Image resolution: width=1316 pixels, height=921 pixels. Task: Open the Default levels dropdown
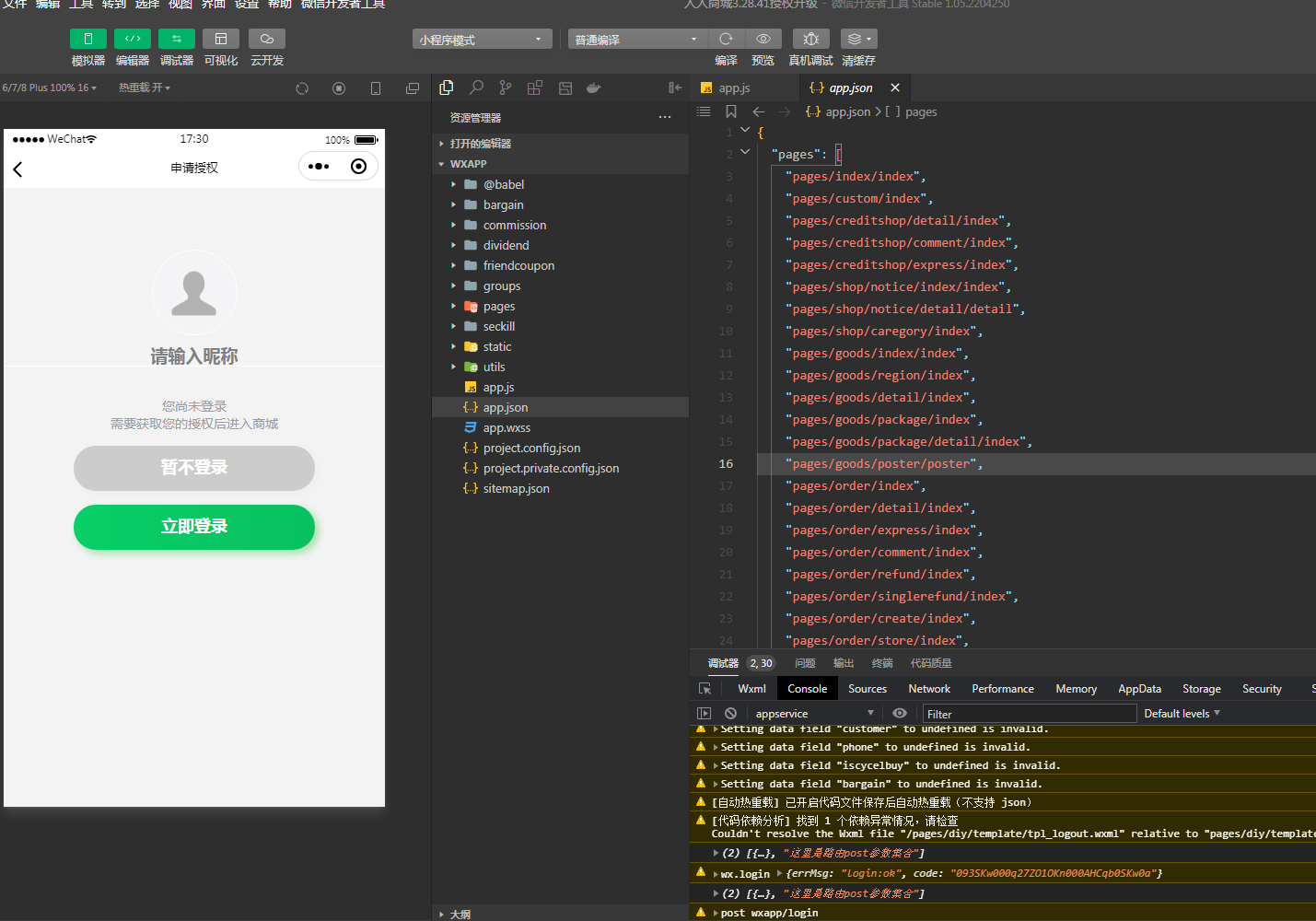[x=1182, y=714]
